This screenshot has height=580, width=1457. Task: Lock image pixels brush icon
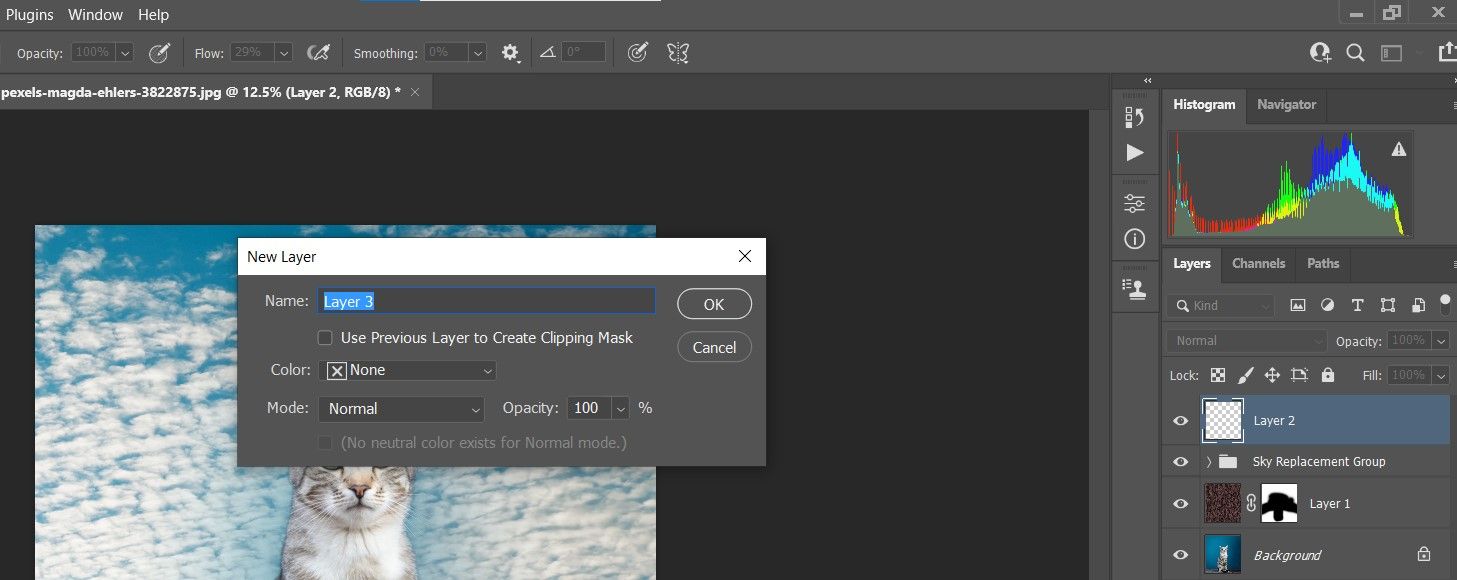1246,375
